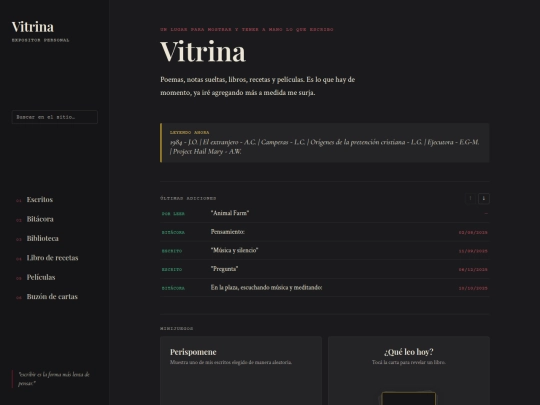
Task: Click the 'BITÁCORA' tag beside En la plaza
Action: coord(173,288)
